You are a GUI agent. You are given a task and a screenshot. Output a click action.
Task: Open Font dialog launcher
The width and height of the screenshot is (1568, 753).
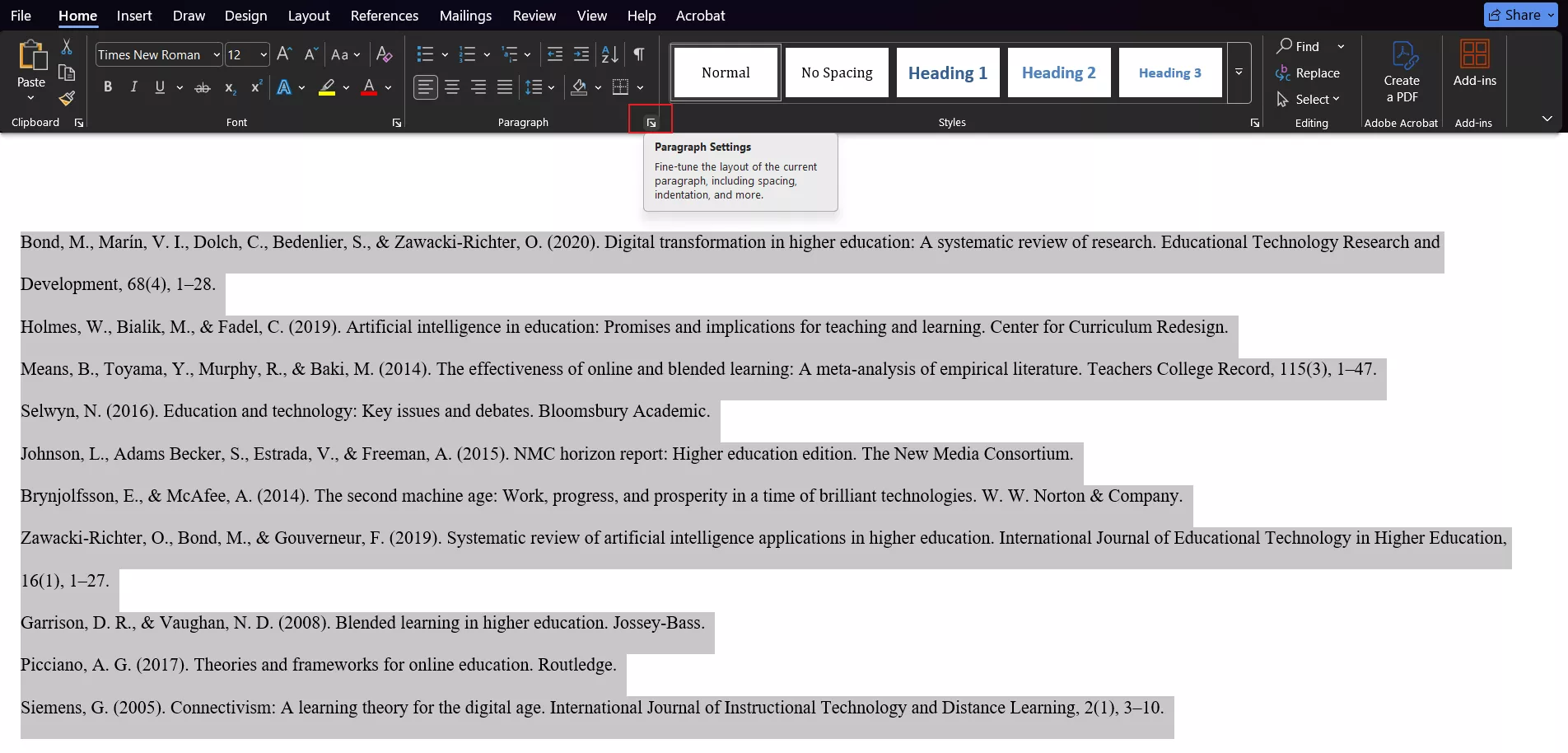[397, 122]
